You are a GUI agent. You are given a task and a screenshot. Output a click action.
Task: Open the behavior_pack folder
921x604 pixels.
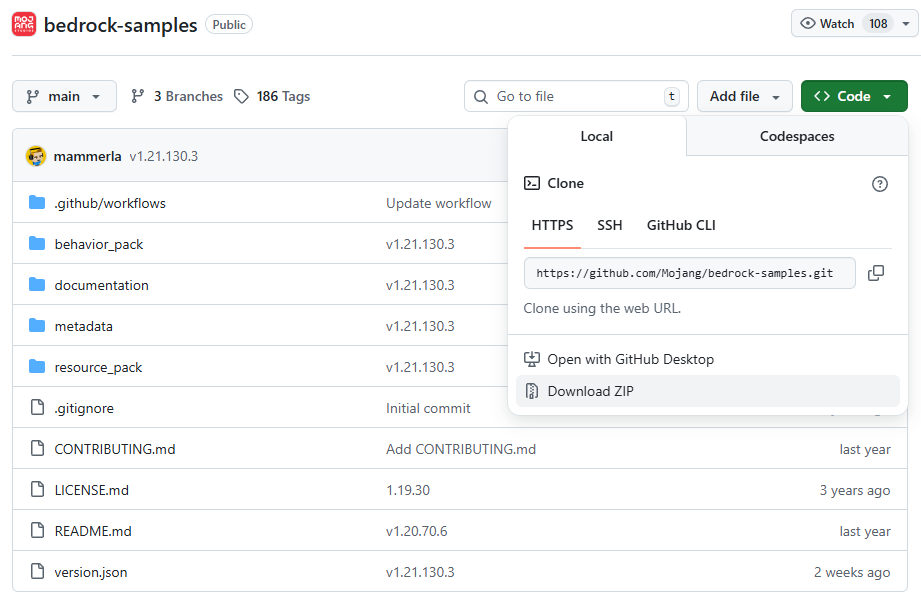point(99,244)
